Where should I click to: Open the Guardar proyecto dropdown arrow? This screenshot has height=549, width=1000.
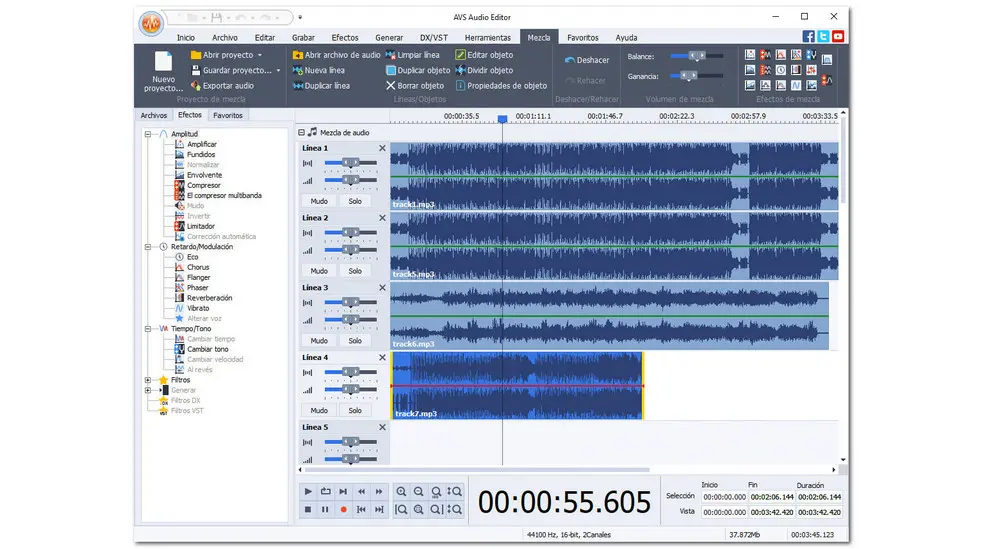278,70
